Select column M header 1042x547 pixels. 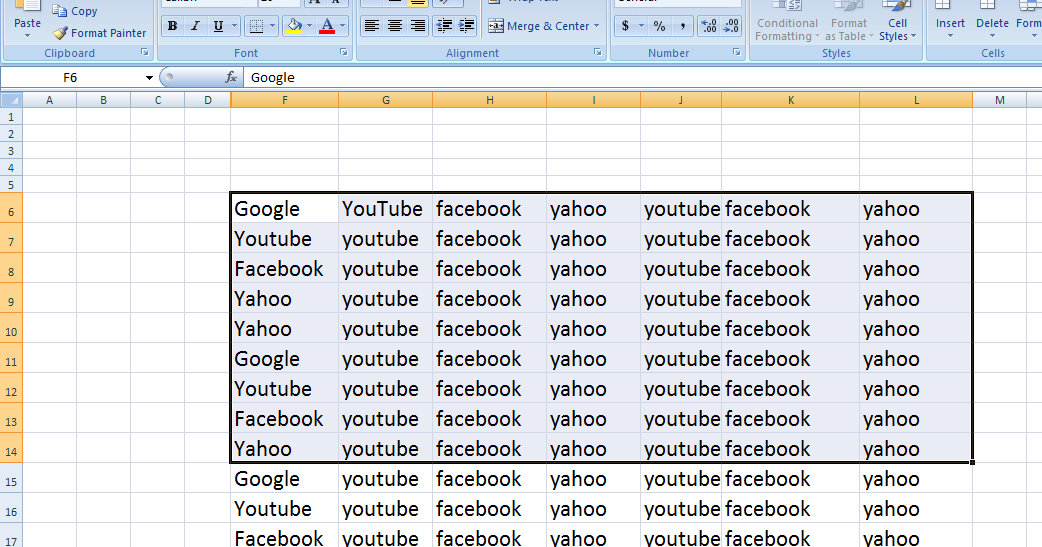coord(999,100)
